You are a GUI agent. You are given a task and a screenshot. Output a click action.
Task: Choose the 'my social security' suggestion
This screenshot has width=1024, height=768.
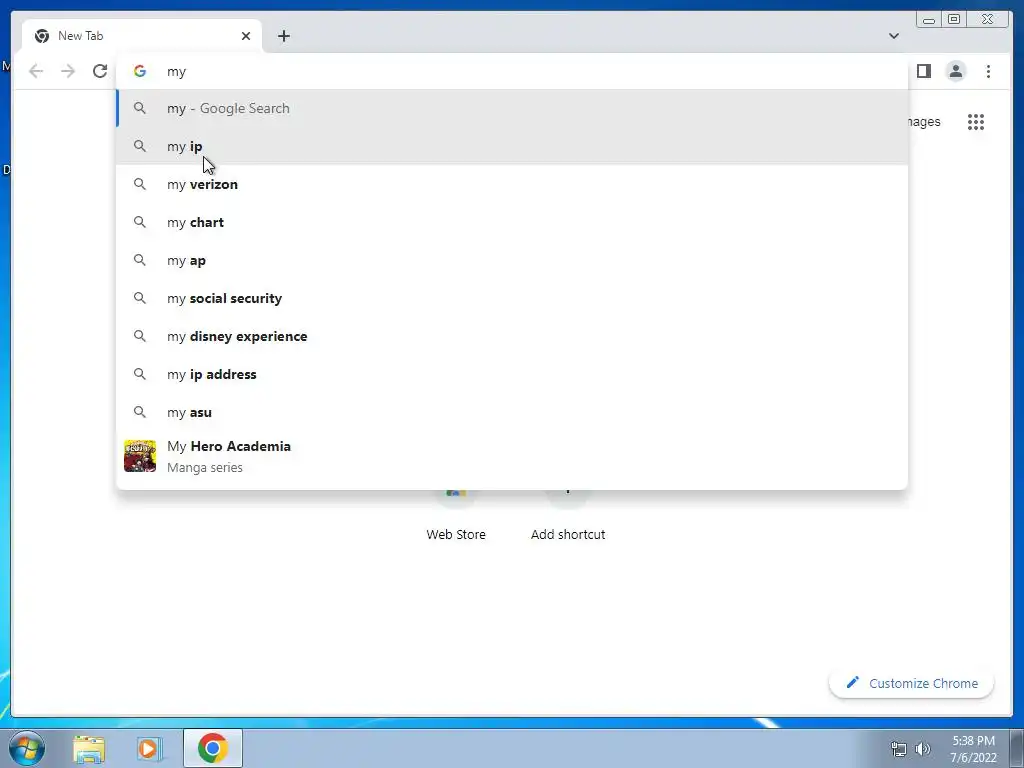click(x=512, y=298)
